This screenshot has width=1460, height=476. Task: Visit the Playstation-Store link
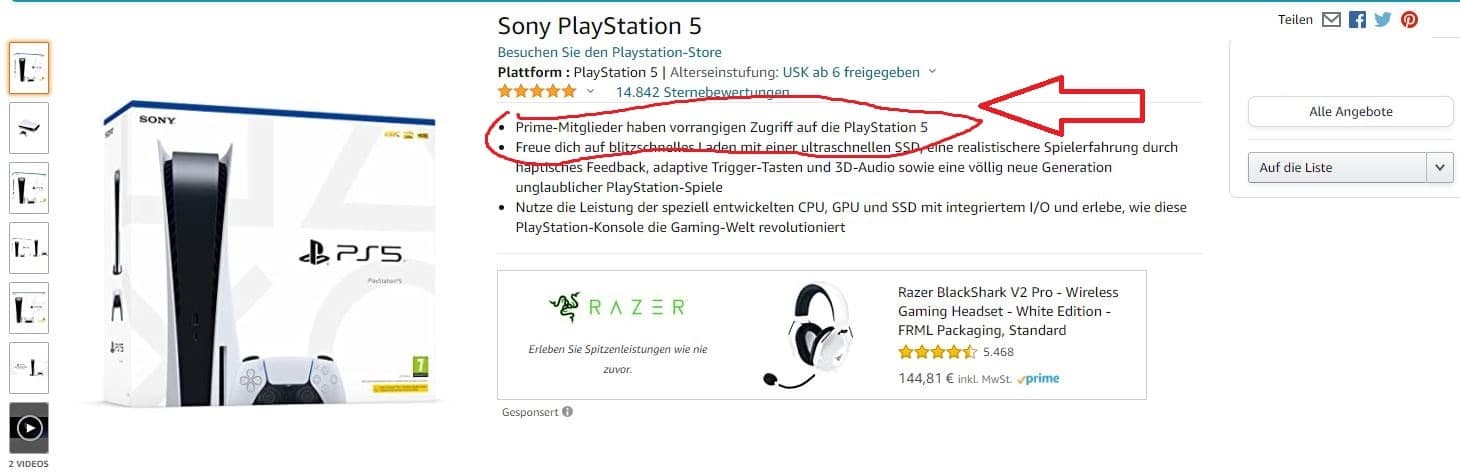(609, 52)
